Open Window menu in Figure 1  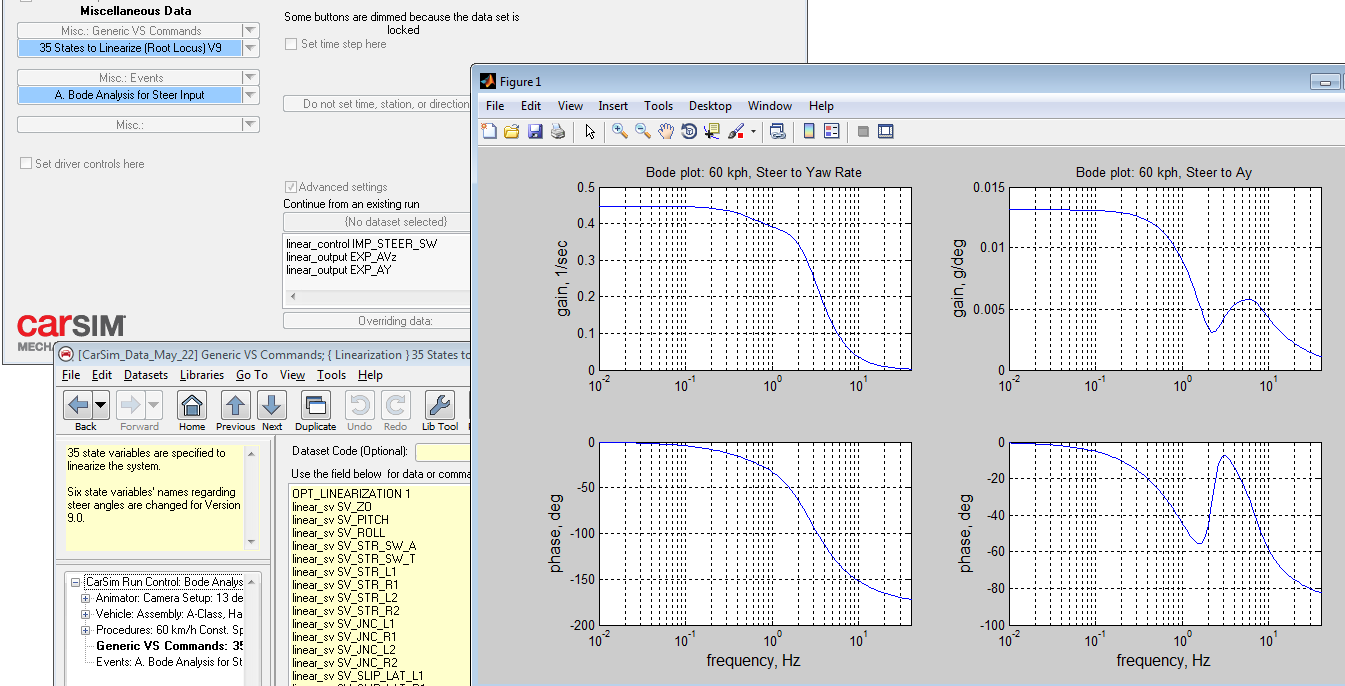pos(770,105)
